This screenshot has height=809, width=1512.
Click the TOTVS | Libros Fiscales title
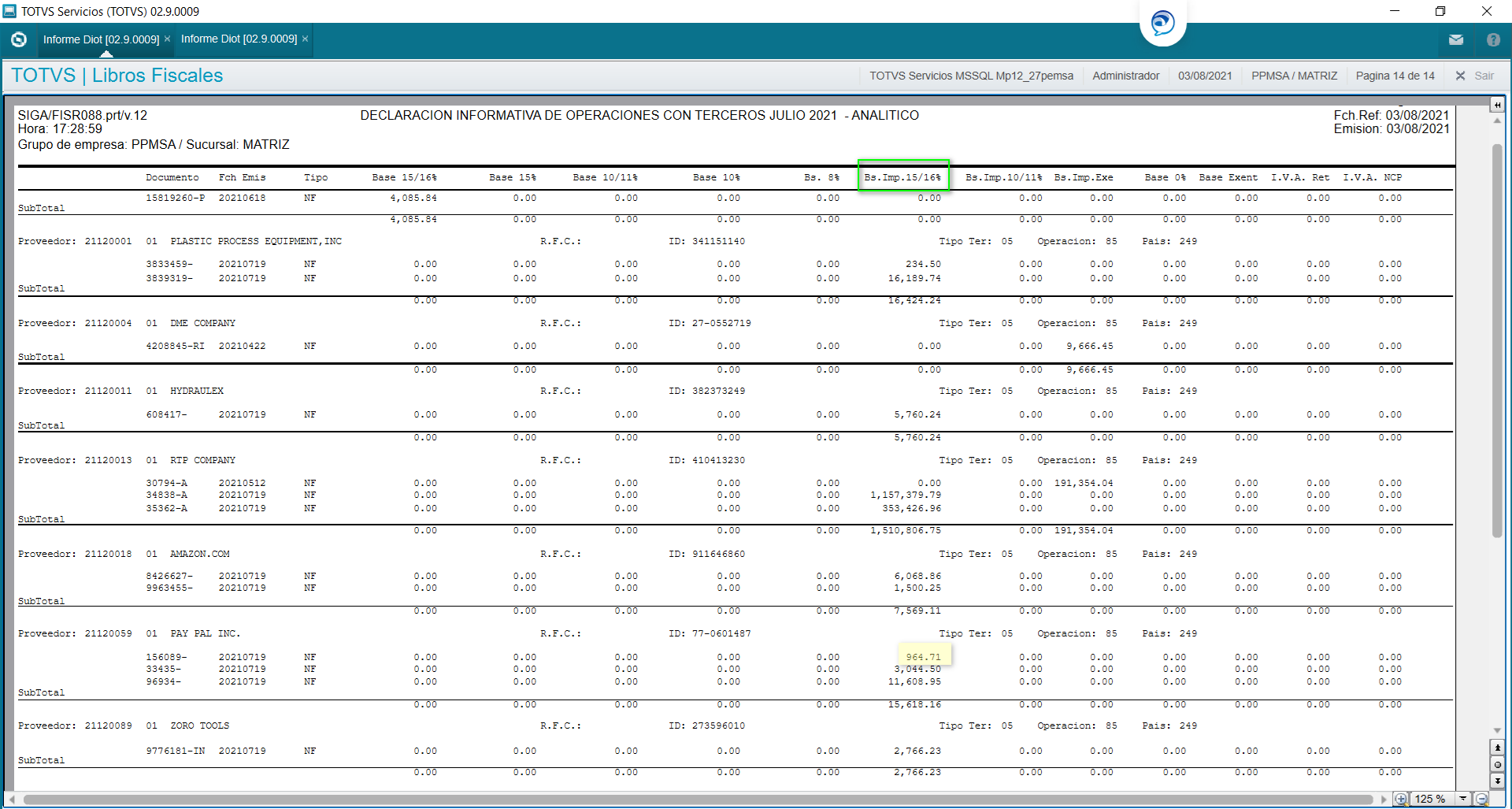click(117, 76)
